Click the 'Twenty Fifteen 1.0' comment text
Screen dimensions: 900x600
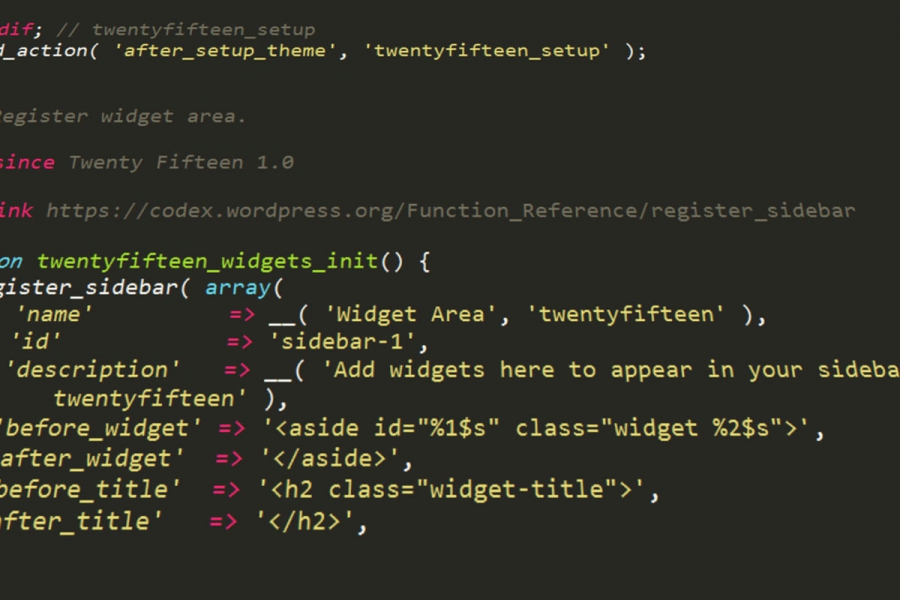pyautogui.click(x=181, y=163)
